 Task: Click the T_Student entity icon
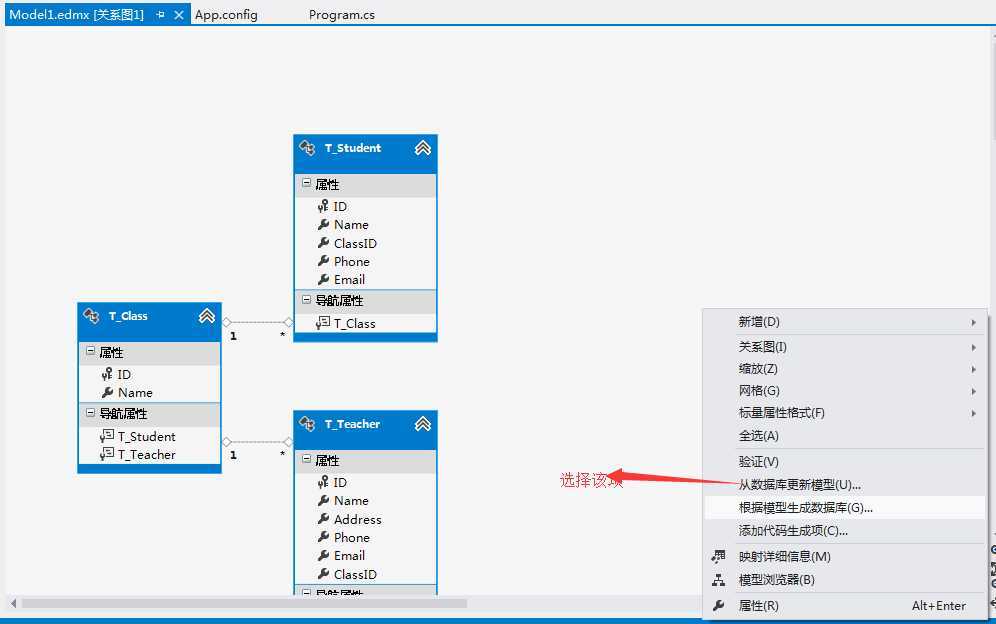[307, 148]
